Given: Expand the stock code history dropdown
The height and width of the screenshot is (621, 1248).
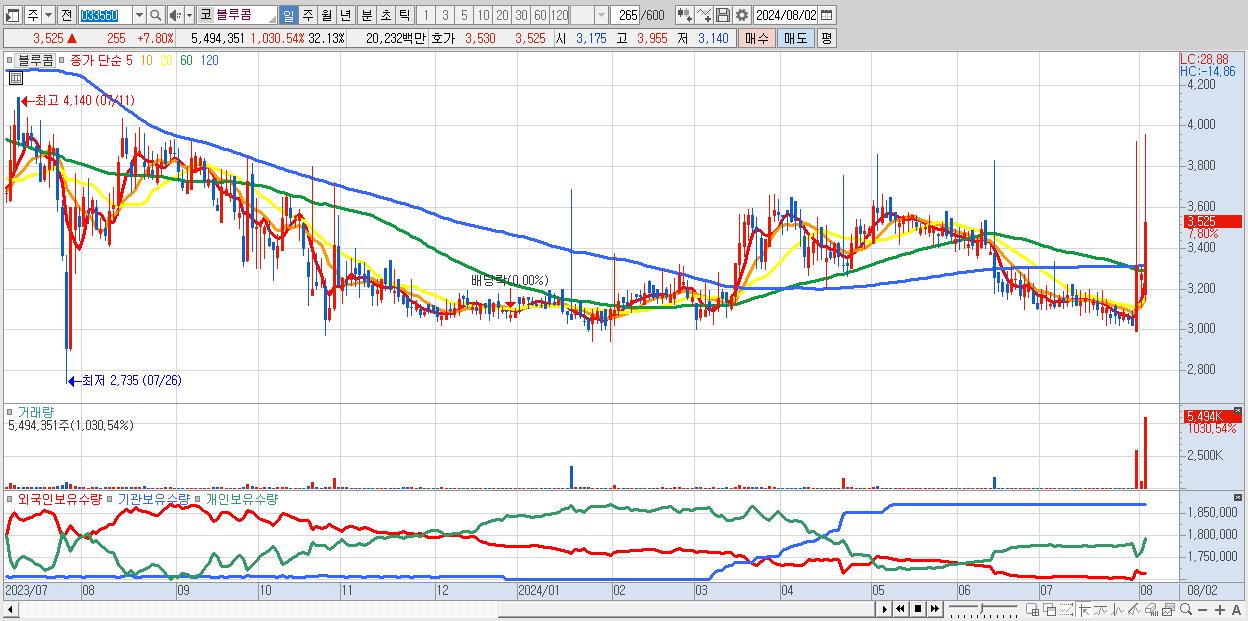Looking at the screenshot, I should pos(139,15).
